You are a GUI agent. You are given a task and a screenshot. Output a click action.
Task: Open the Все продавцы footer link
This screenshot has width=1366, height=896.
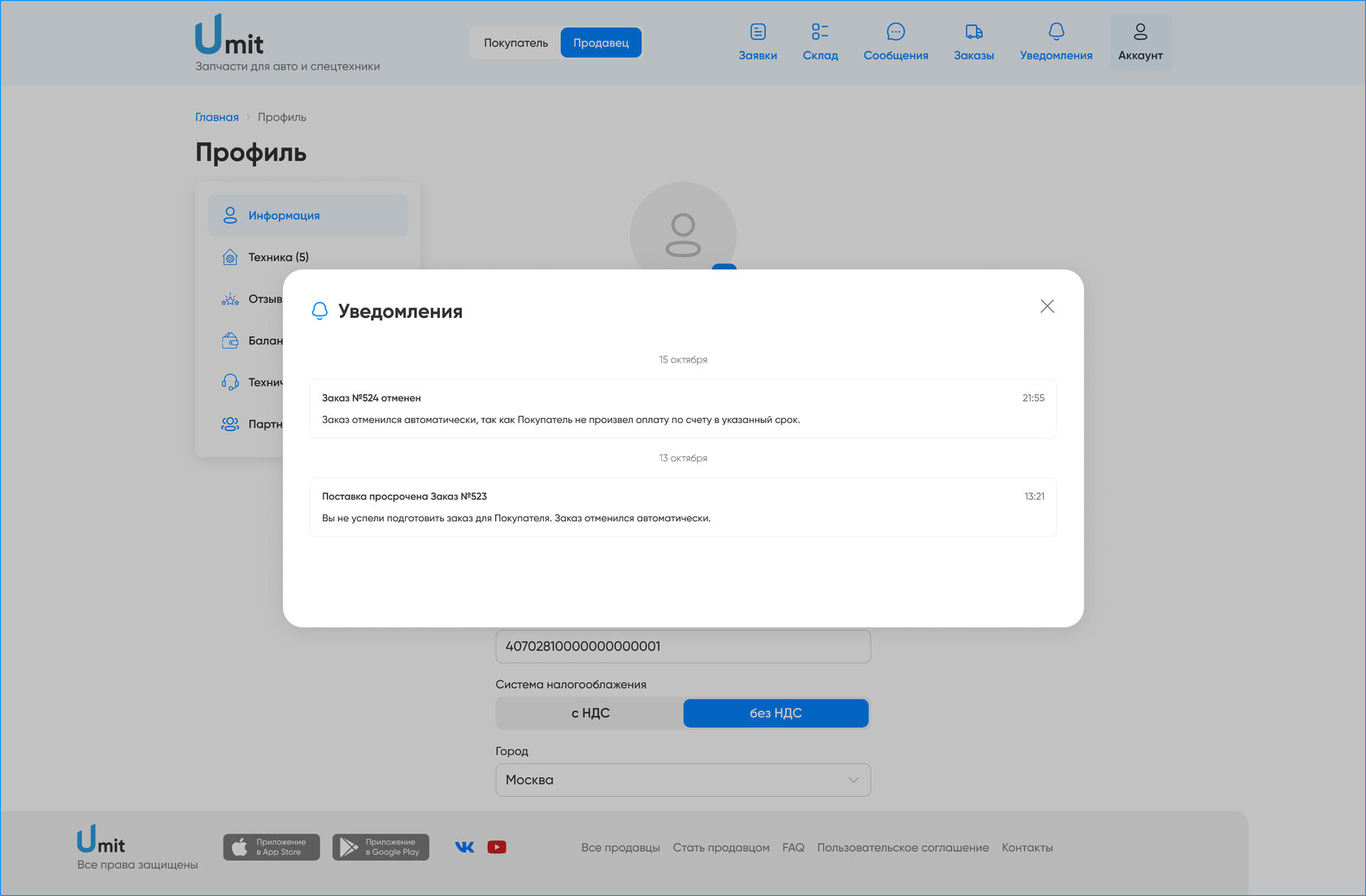click(620, 847)
